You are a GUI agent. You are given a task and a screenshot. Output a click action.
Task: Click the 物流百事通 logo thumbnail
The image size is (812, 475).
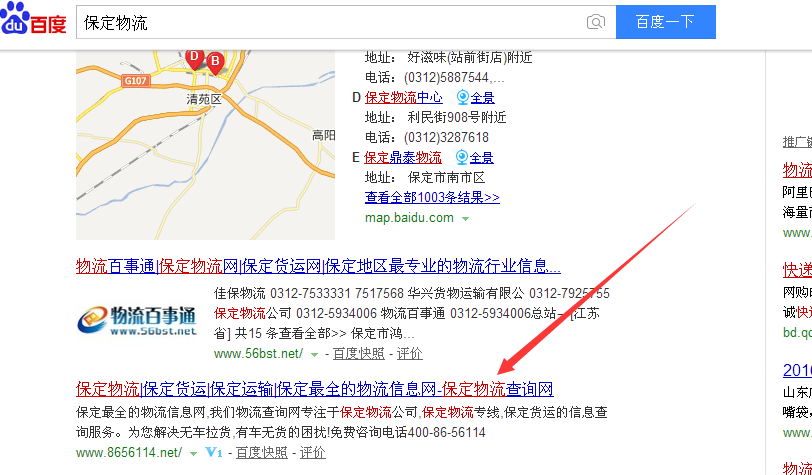138,321
